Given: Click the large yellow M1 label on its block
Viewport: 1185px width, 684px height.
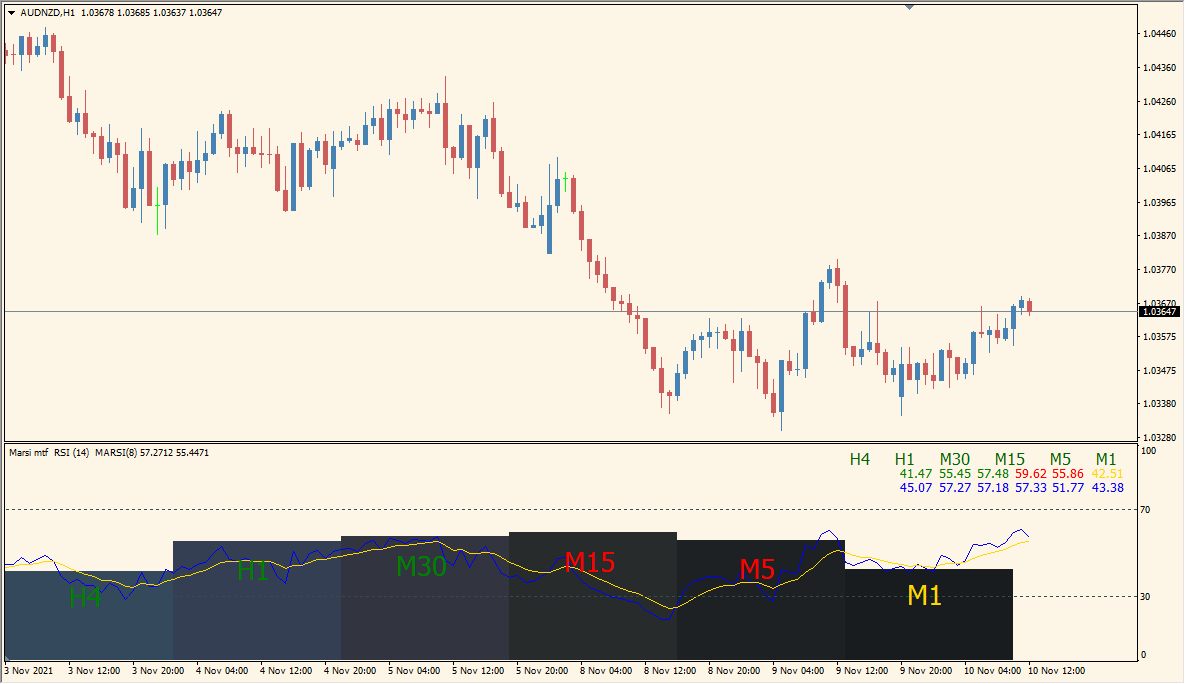Looking at the screenshot, I should coord(924,596).
